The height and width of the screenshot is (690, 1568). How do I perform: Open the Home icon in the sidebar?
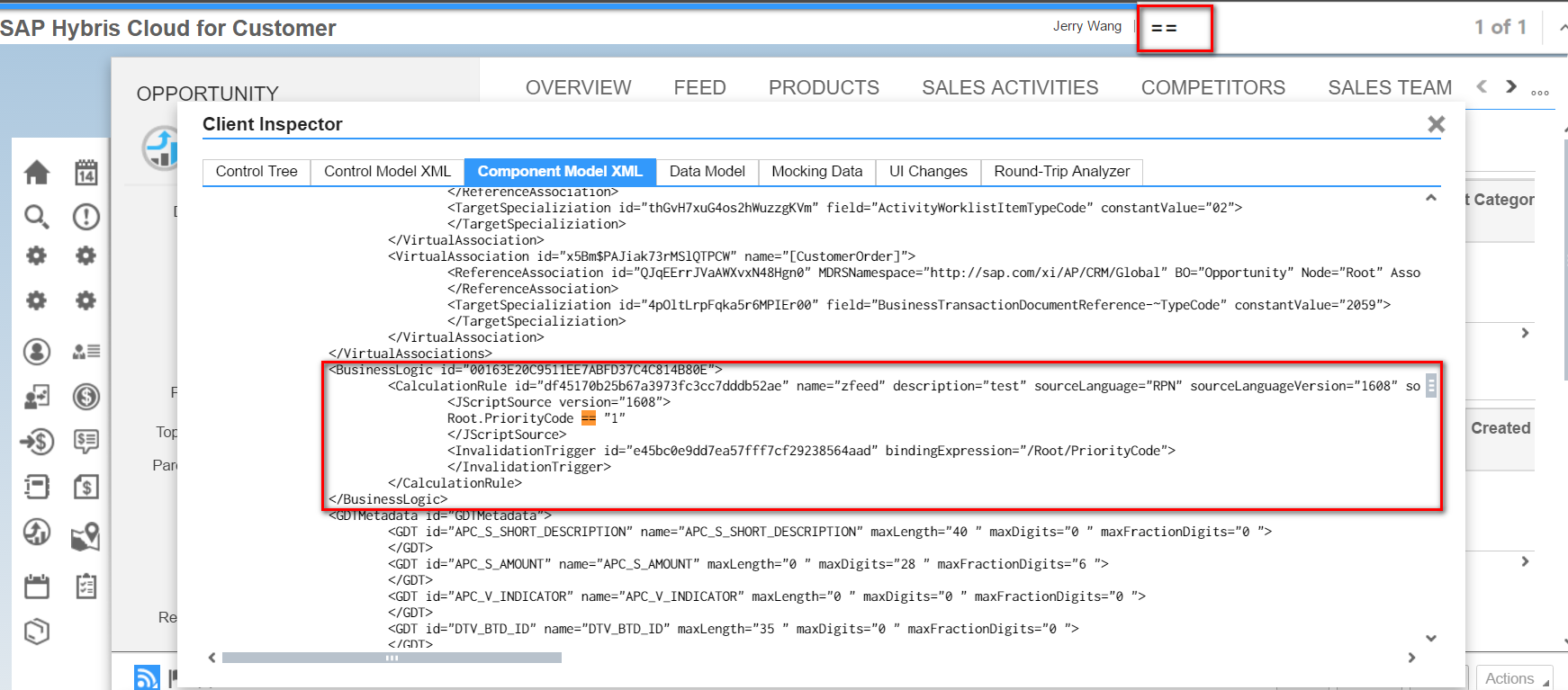(37, 172)
